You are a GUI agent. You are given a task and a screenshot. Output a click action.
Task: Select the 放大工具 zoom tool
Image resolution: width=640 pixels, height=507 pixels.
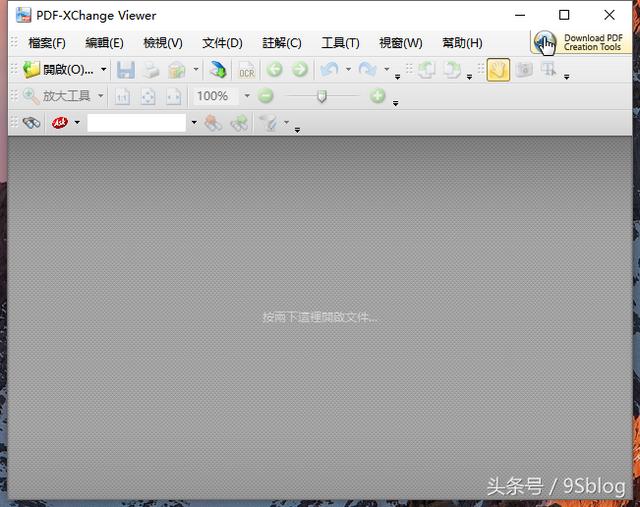coord(57,96)
